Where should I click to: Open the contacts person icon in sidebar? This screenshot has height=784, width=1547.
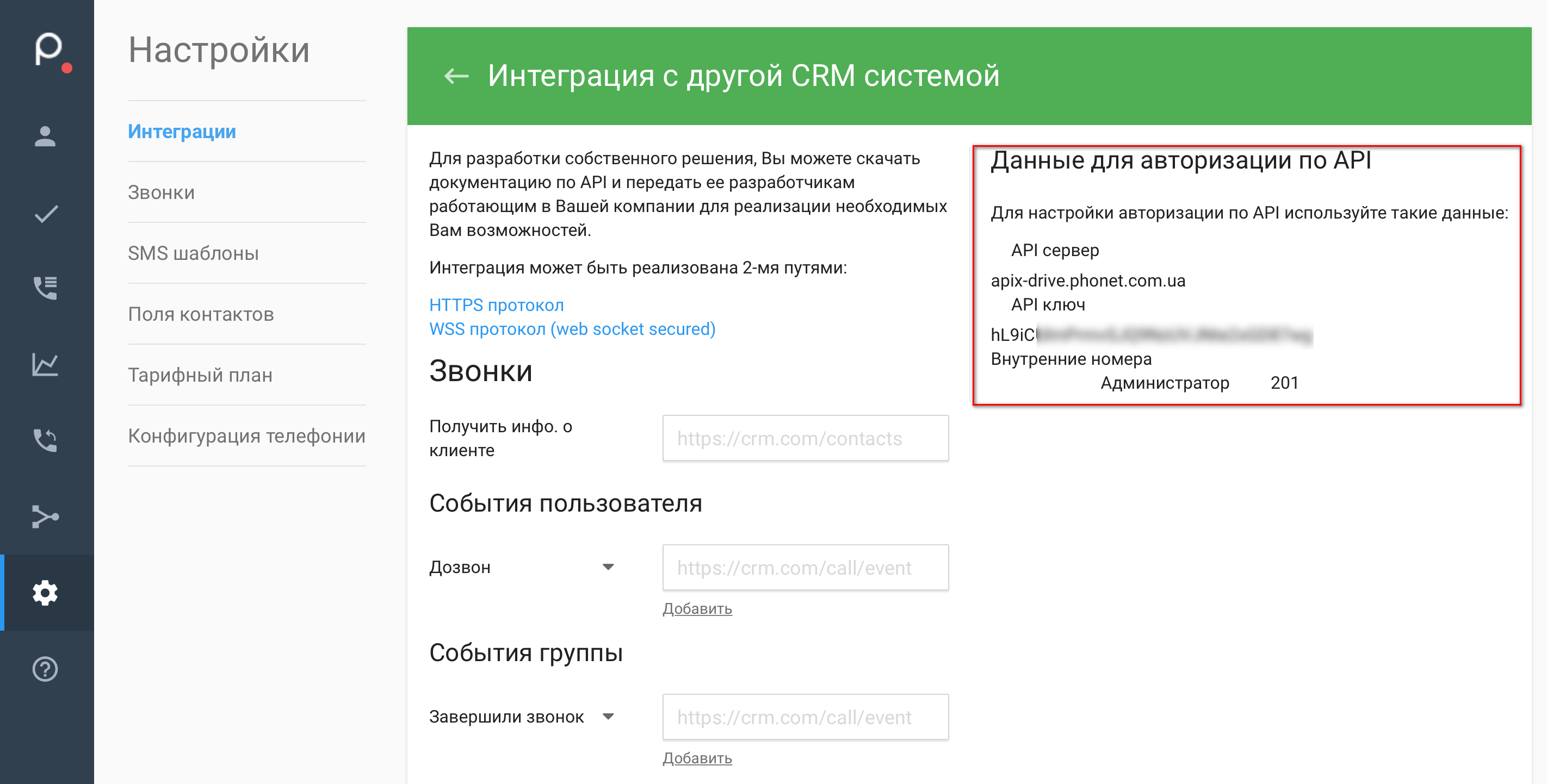pos(45,136)
